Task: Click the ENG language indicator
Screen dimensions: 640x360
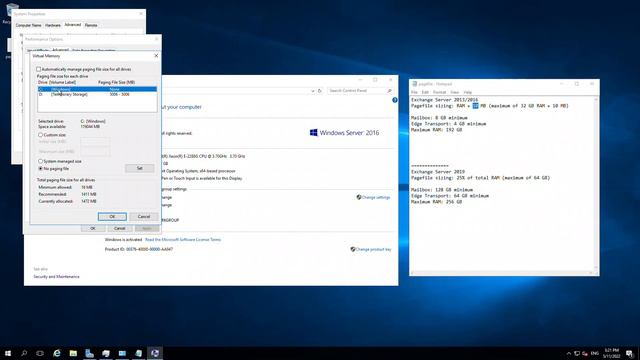Action: [595, 353]
